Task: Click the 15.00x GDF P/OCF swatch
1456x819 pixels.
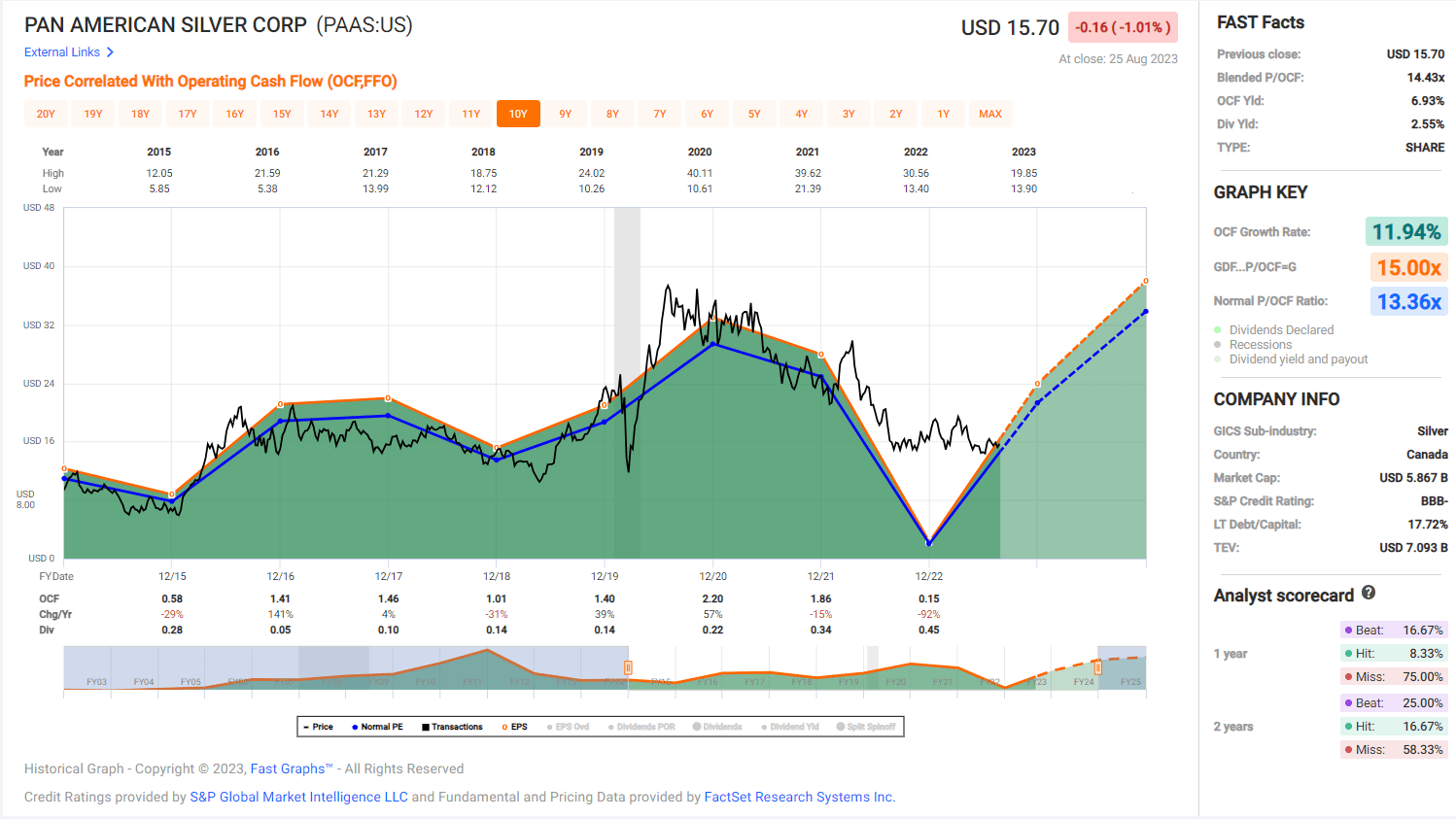Action: [x=1409, y=267]
